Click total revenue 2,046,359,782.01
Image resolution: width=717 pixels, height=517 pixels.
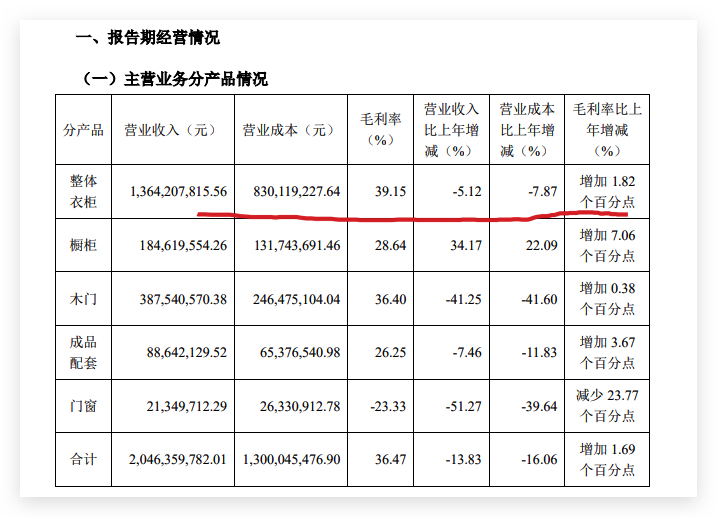[x=179, y=459]
